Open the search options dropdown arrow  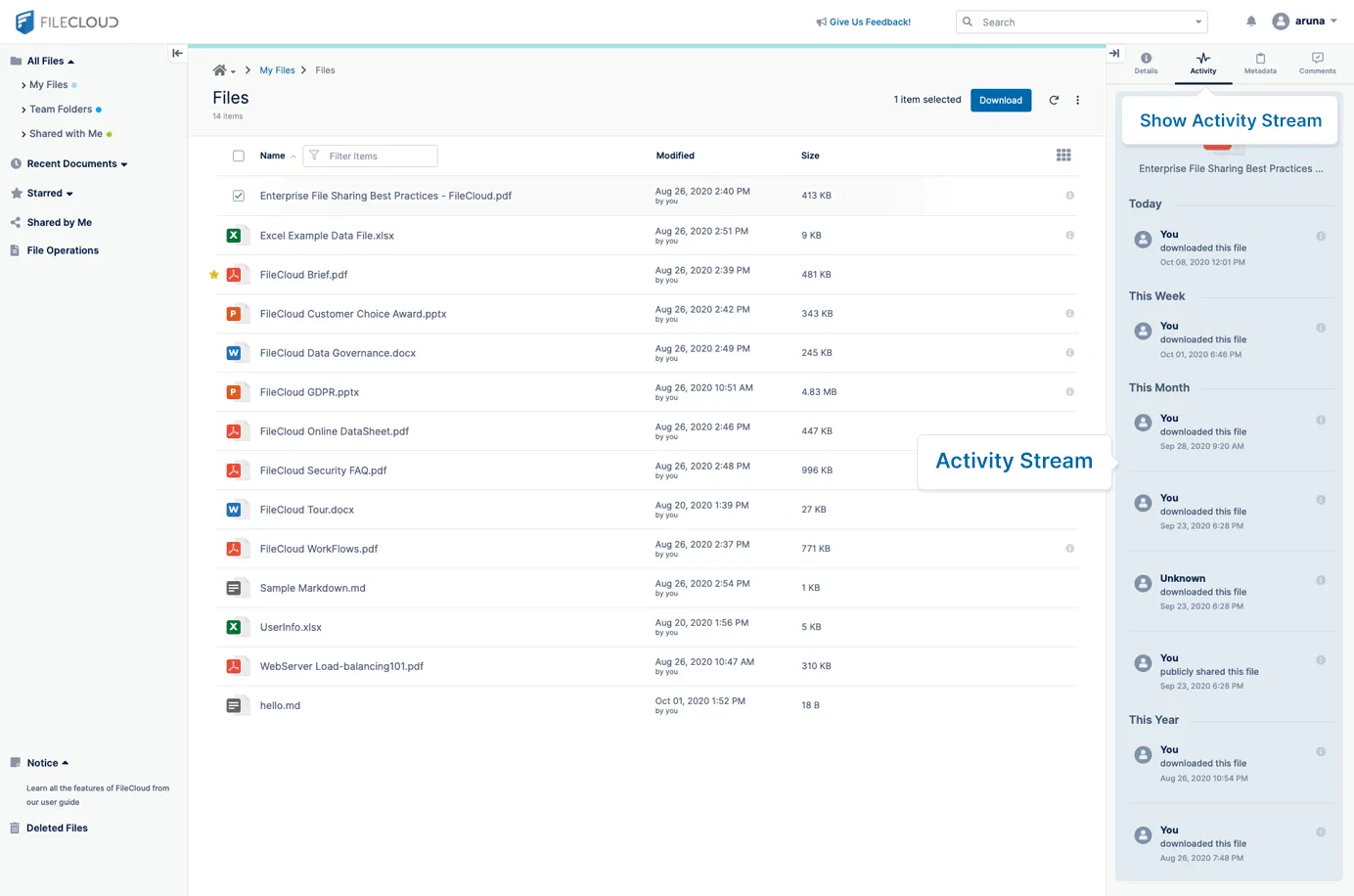(x=1198, y=22)
